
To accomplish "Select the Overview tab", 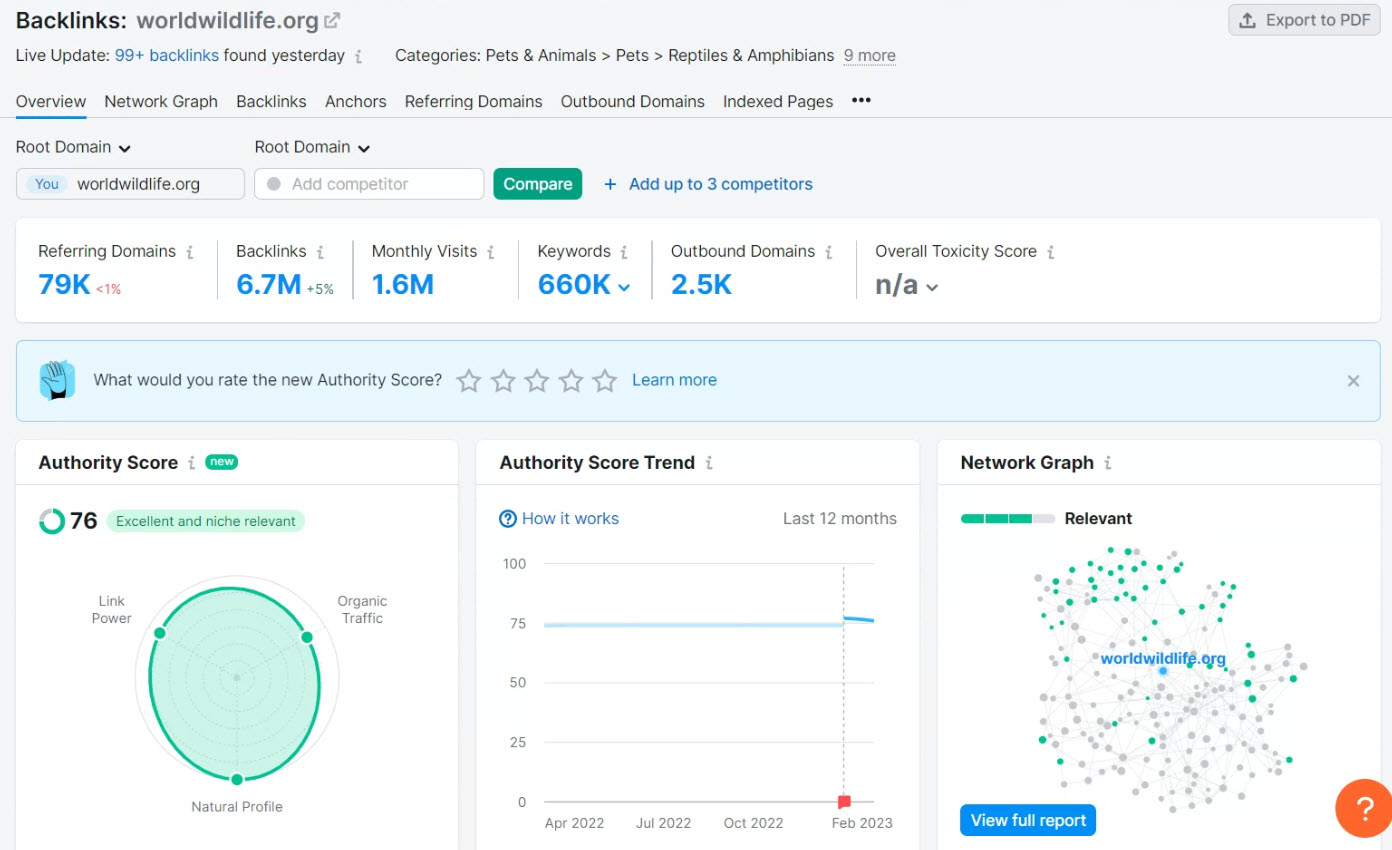I will [51, 101].
